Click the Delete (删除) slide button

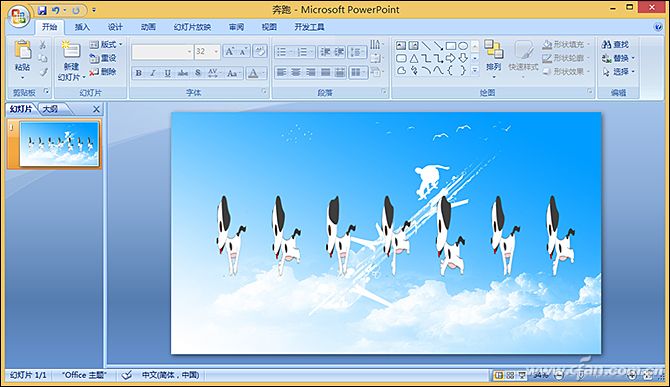pos(103,72)
